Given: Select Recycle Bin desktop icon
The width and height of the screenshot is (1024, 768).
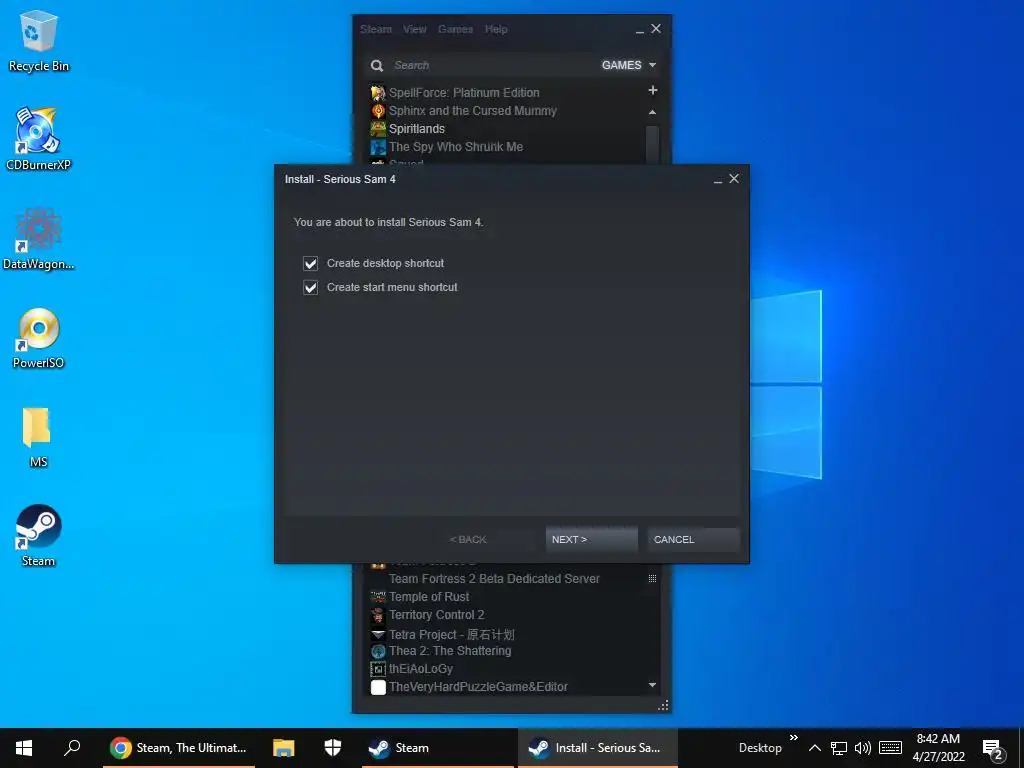Looking at the screenshot, I should [39, 40].
